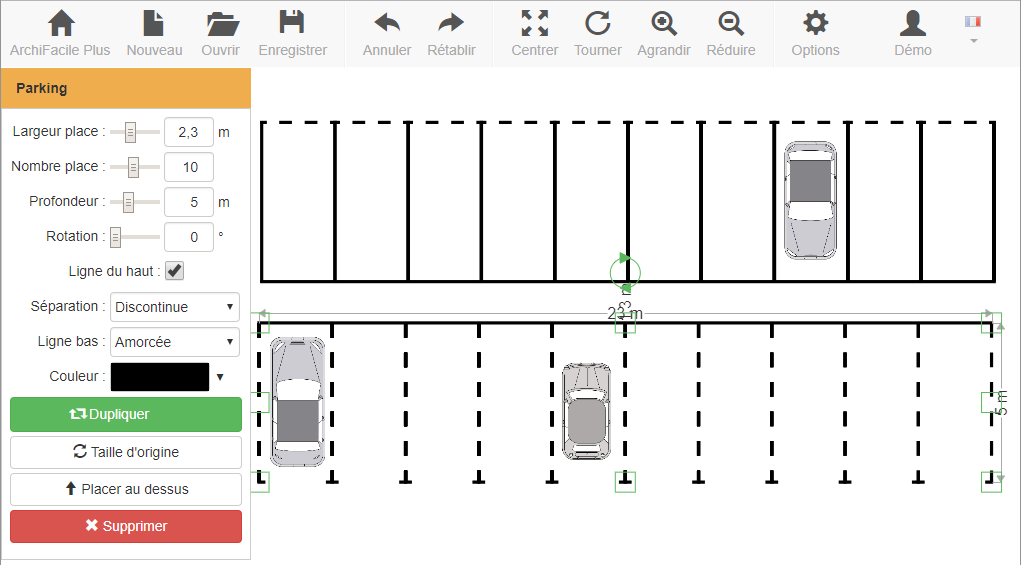Screen dimensions: 1021x565
Task: Pick the black Couleur swatch
Action: [x=160, y=377]
